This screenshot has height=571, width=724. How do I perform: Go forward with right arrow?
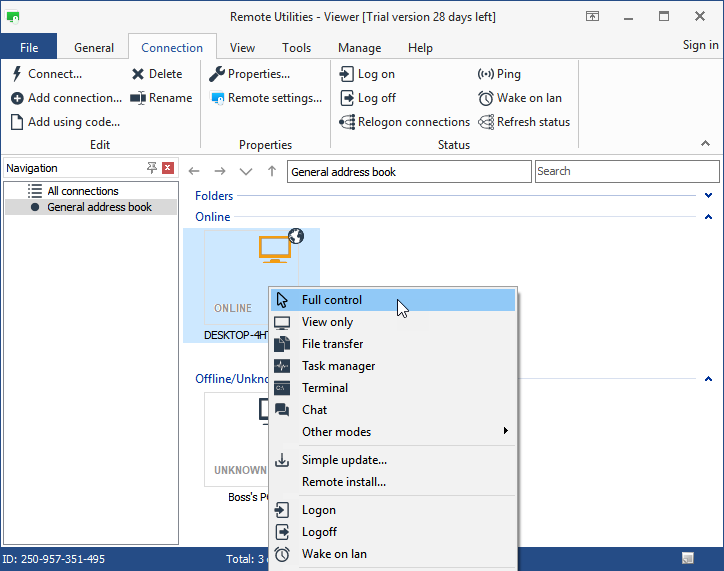(x=220, y=171)
